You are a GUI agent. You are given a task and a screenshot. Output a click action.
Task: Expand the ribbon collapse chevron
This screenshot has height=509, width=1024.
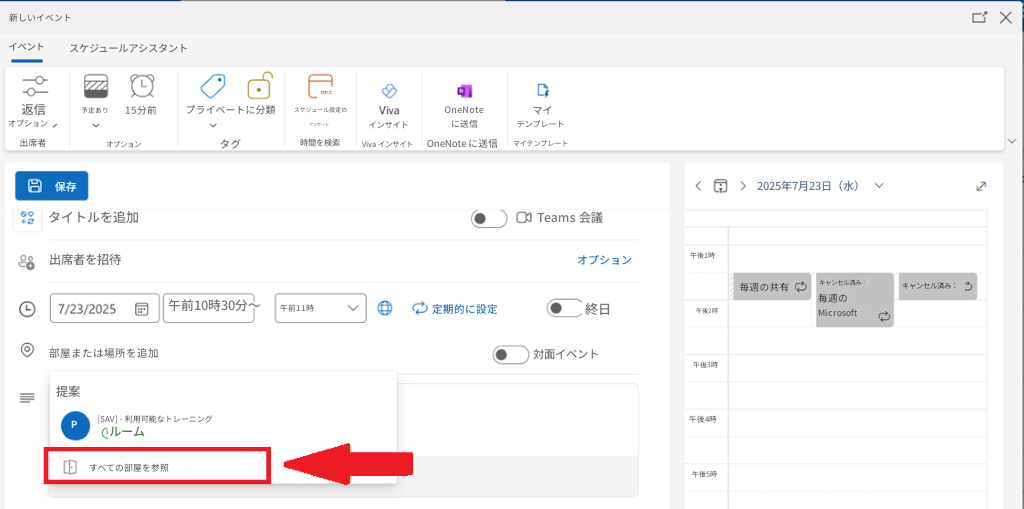pos(1012,140)
